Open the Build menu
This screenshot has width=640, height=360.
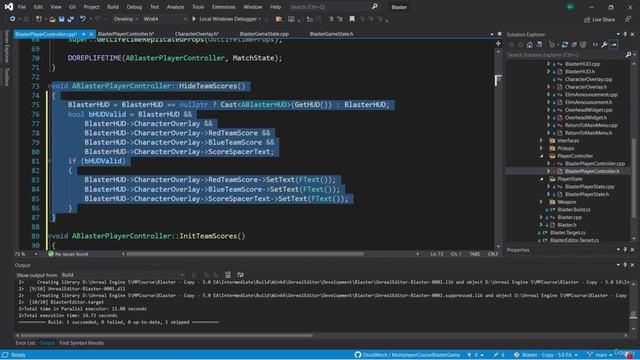(113, 7)
